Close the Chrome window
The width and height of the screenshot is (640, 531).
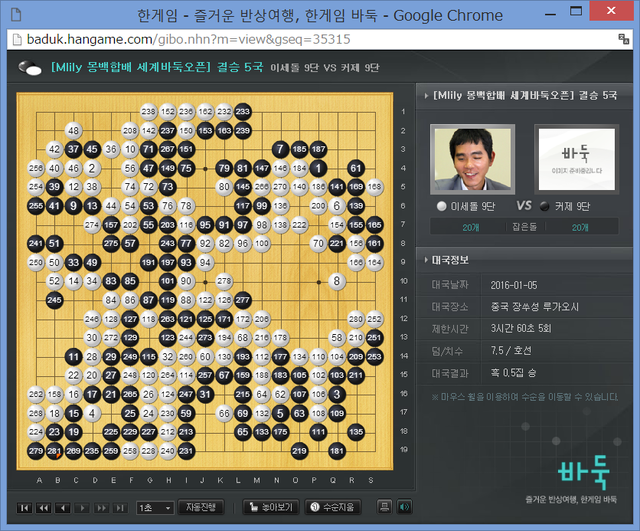pos(611,11)
